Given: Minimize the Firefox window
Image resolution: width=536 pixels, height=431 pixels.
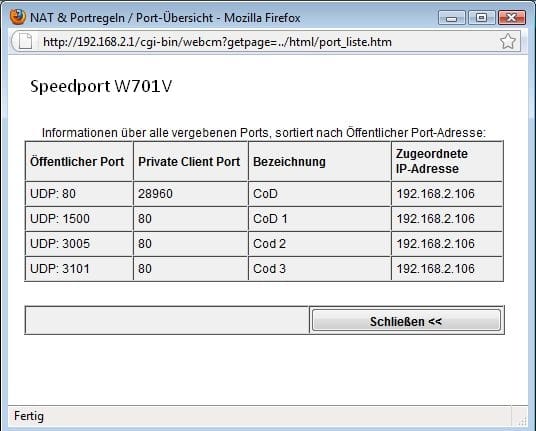Looking at the screenshot, I should click(x=452, y=17).
